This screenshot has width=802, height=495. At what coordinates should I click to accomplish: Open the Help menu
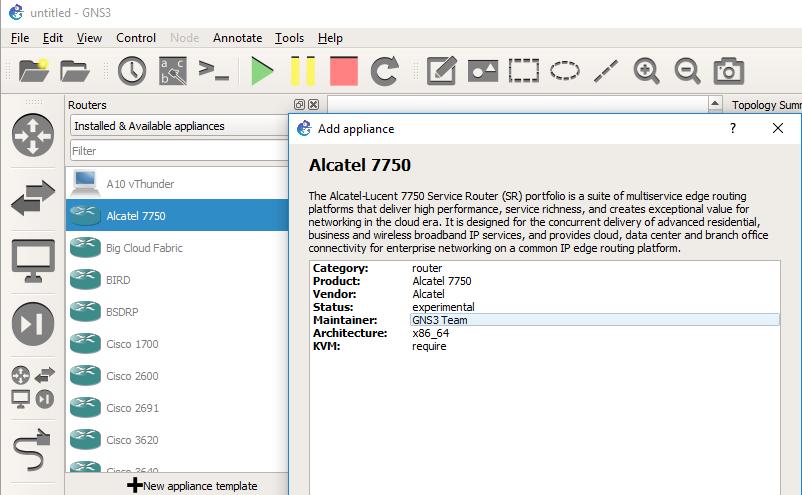(x=330, y=38)
